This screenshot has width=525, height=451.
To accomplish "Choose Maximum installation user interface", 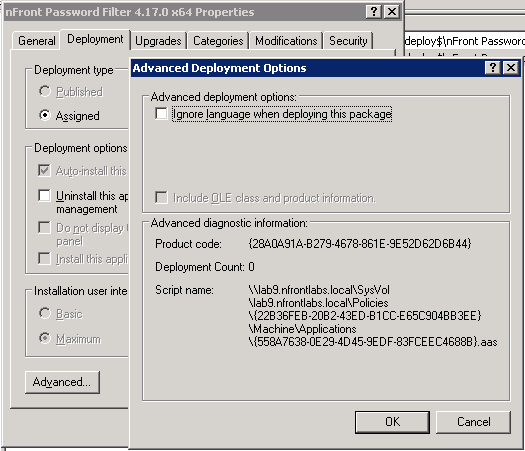I will 45,338.
